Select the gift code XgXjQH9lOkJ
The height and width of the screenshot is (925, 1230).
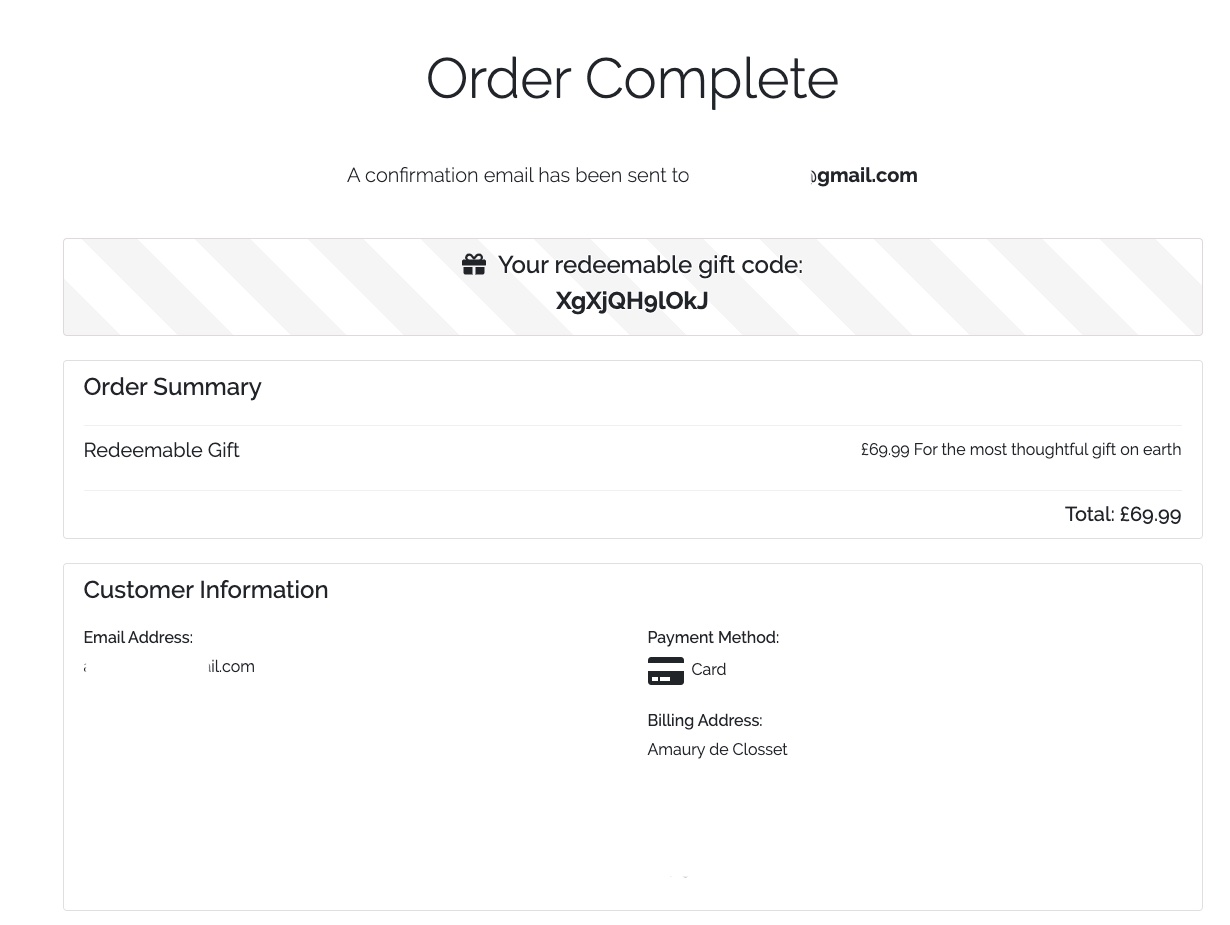click(x=632, y=301)
